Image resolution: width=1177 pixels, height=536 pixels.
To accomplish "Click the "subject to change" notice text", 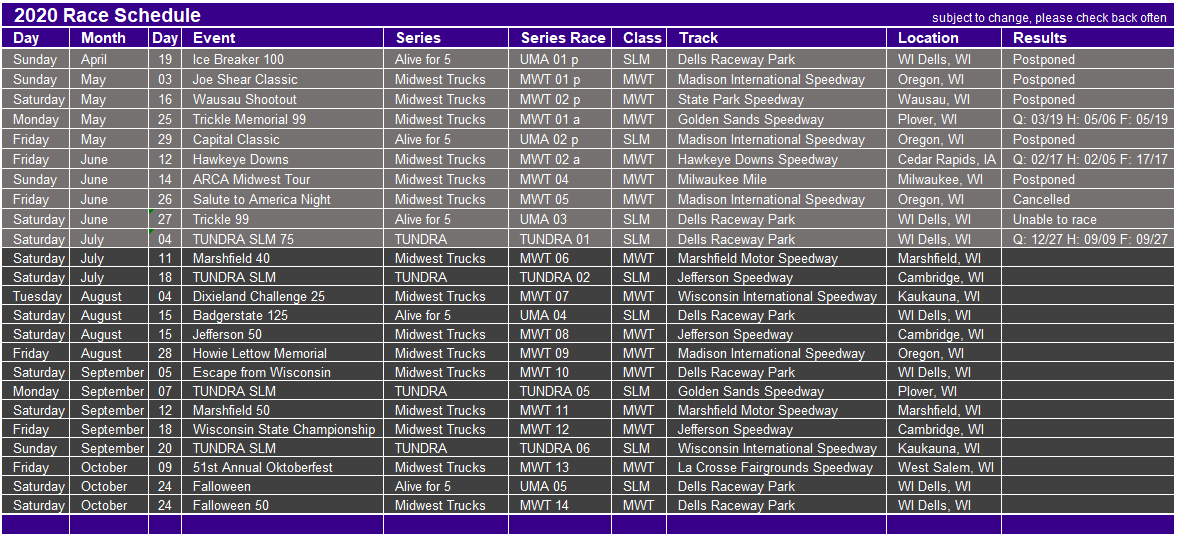I will click(1049, 18).
